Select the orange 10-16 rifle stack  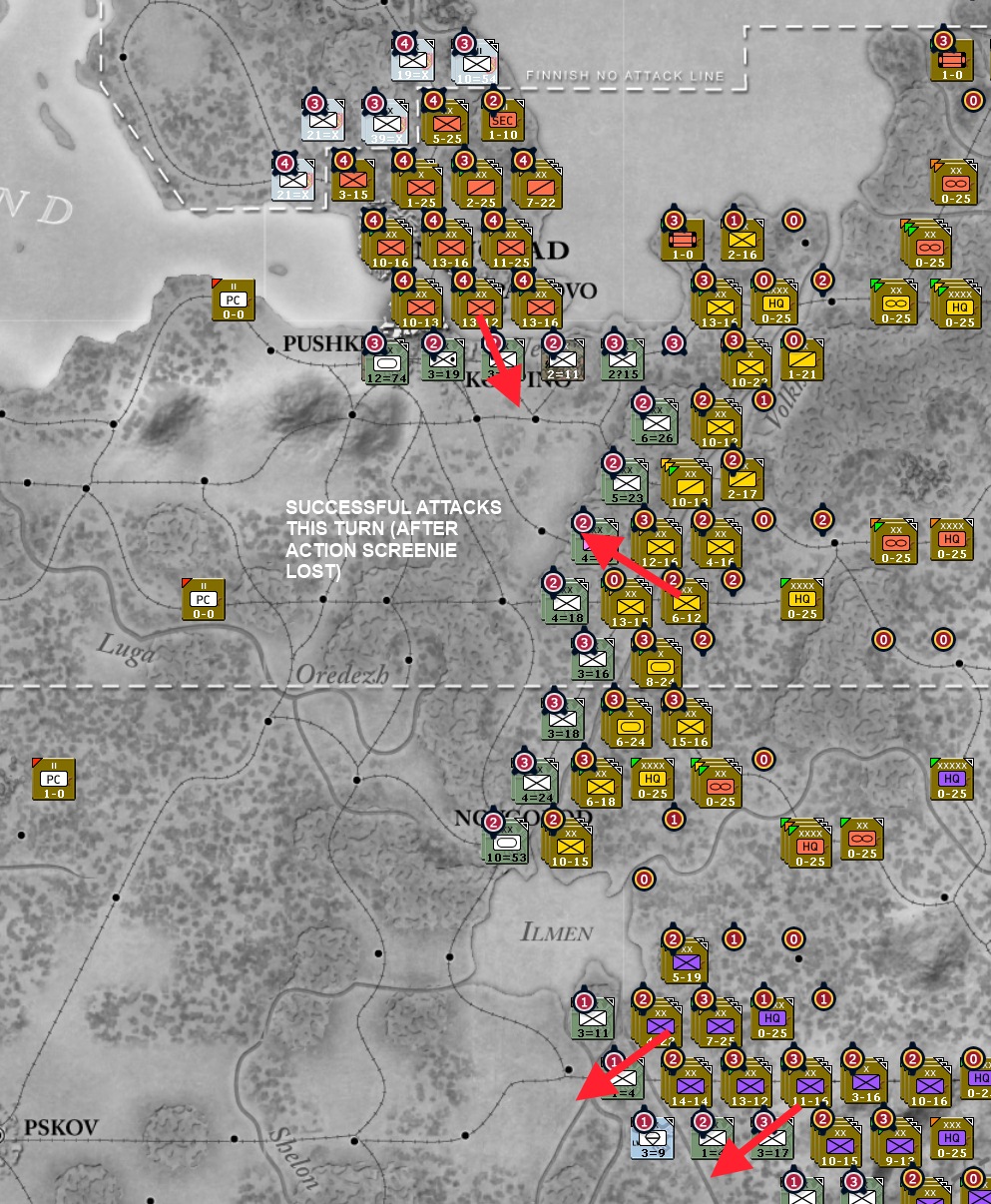click(388, 243)
